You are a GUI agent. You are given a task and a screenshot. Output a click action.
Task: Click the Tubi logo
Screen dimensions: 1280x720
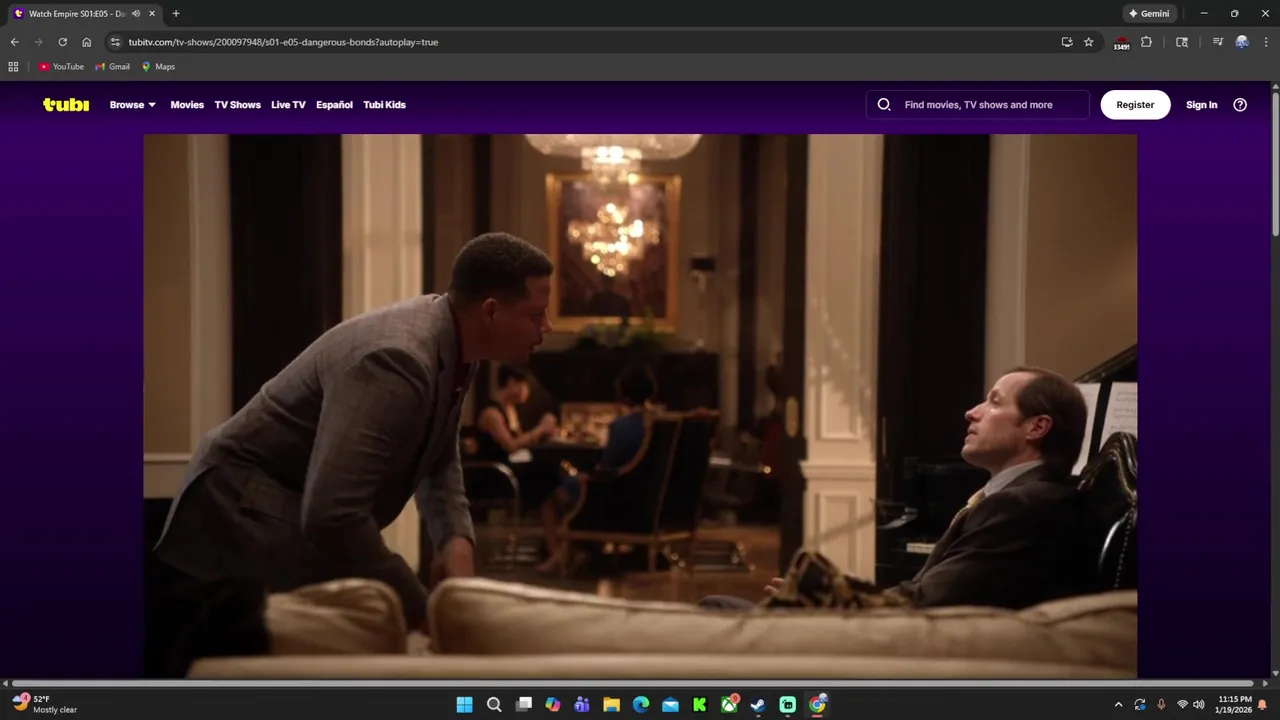click(x=66, y=105)
